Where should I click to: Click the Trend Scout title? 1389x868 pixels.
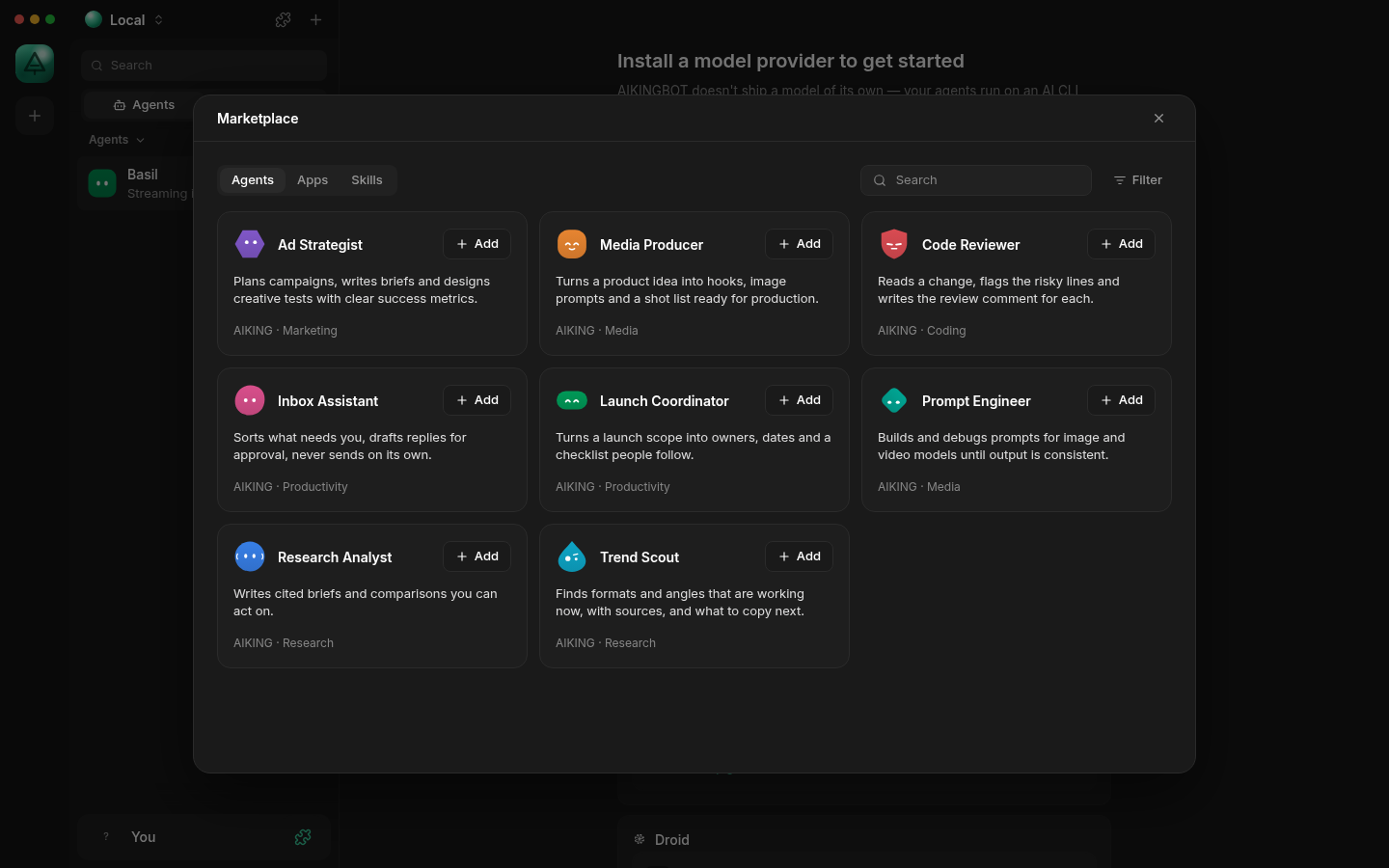[x=640, y=557]
